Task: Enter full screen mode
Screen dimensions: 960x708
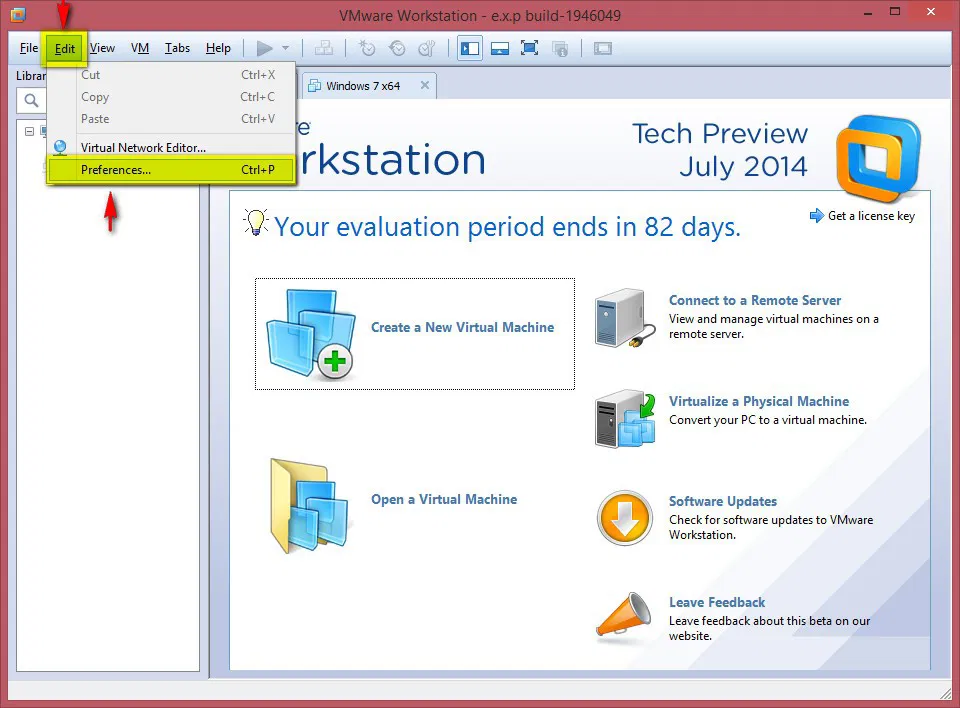Action: pyautogui.click(x=529, y=47)
